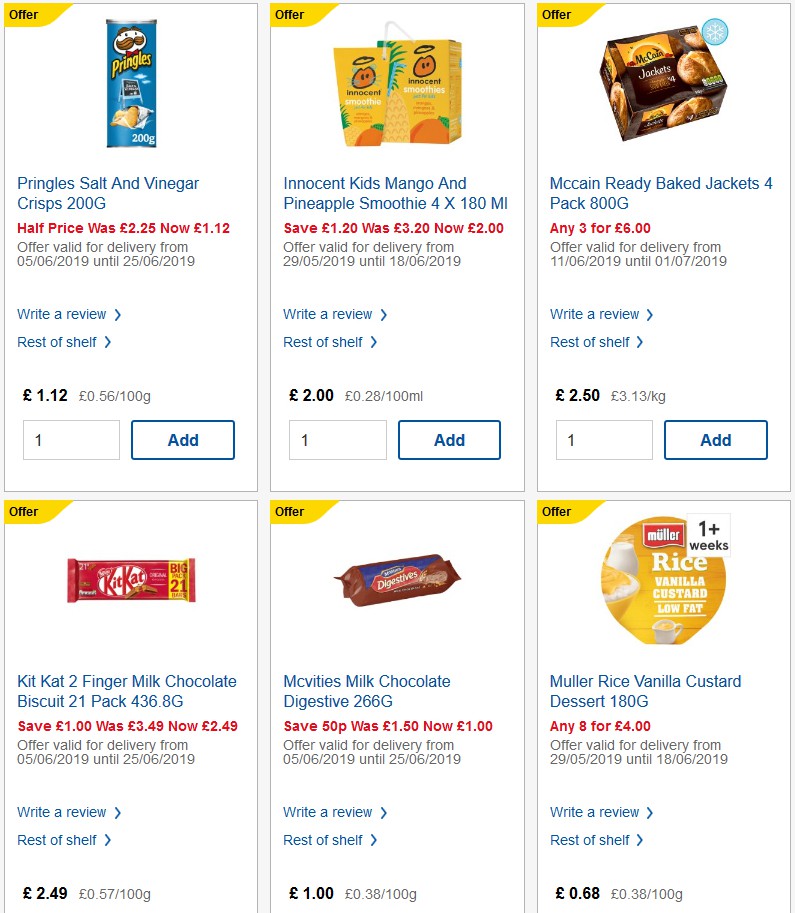Add Pringles crisps to basket
This screenshot has width=795, height=913.
(183, 439)
